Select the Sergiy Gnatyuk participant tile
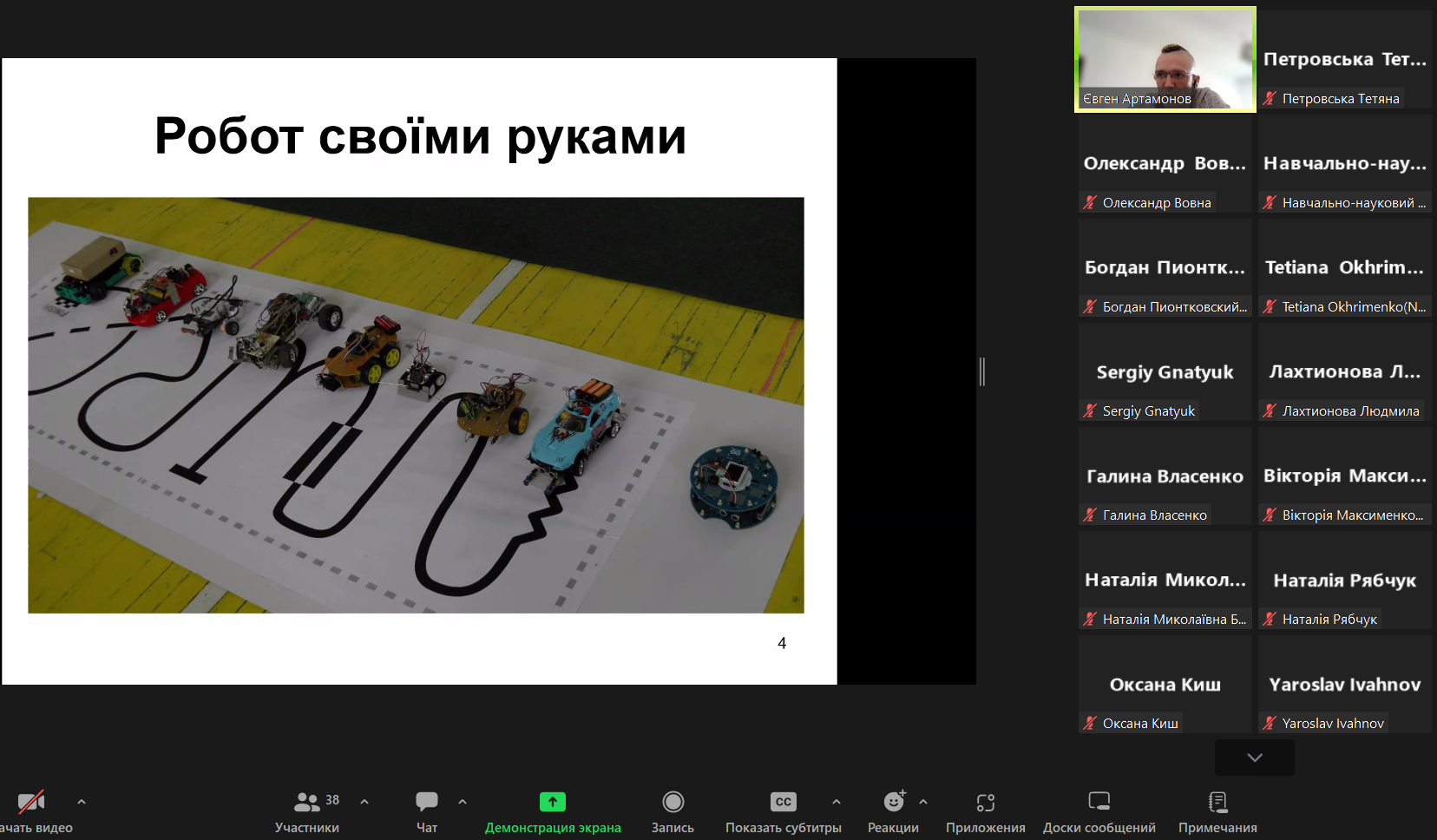 (1165, 371)
